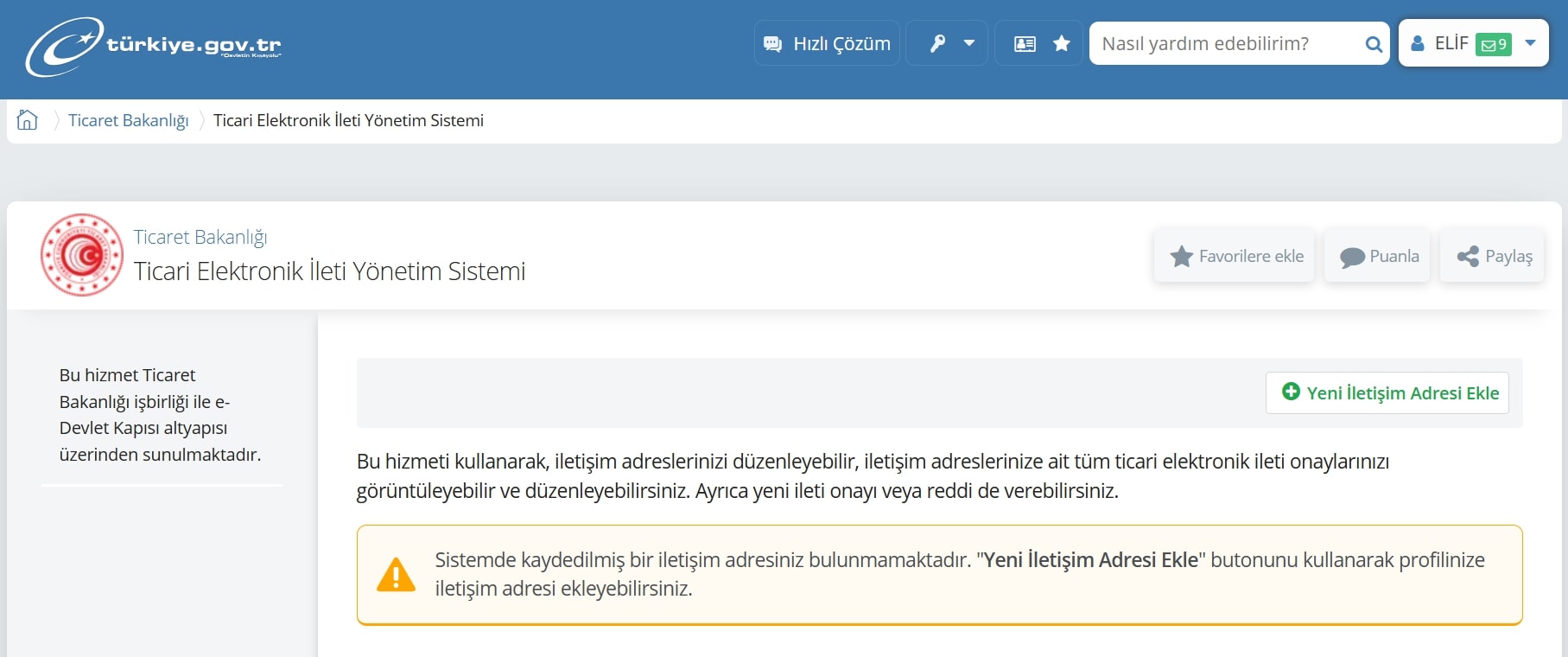Click the search magnifier icon

[1374, 44]
